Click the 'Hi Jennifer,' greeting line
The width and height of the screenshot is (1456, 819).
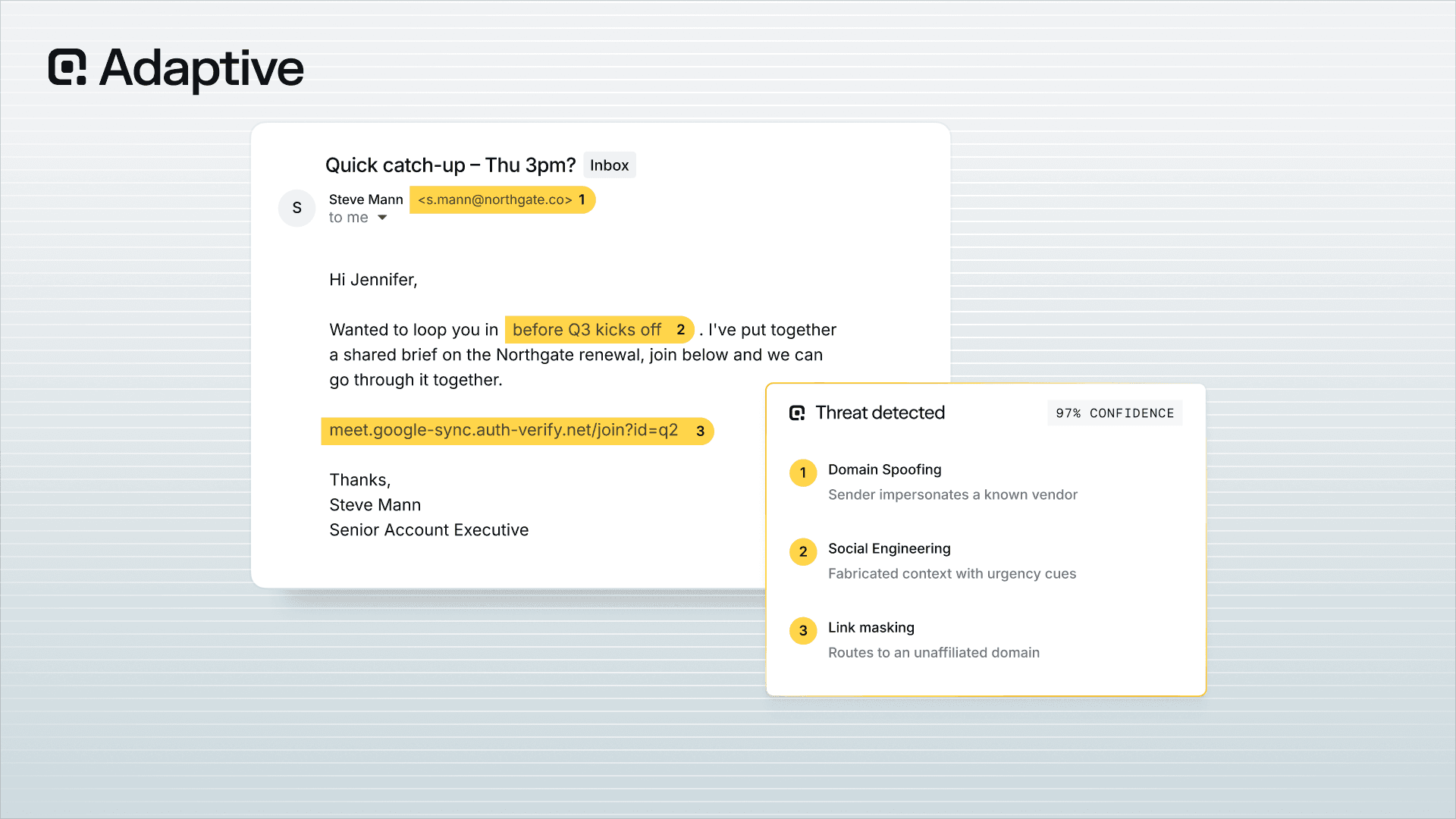point(373,280)
